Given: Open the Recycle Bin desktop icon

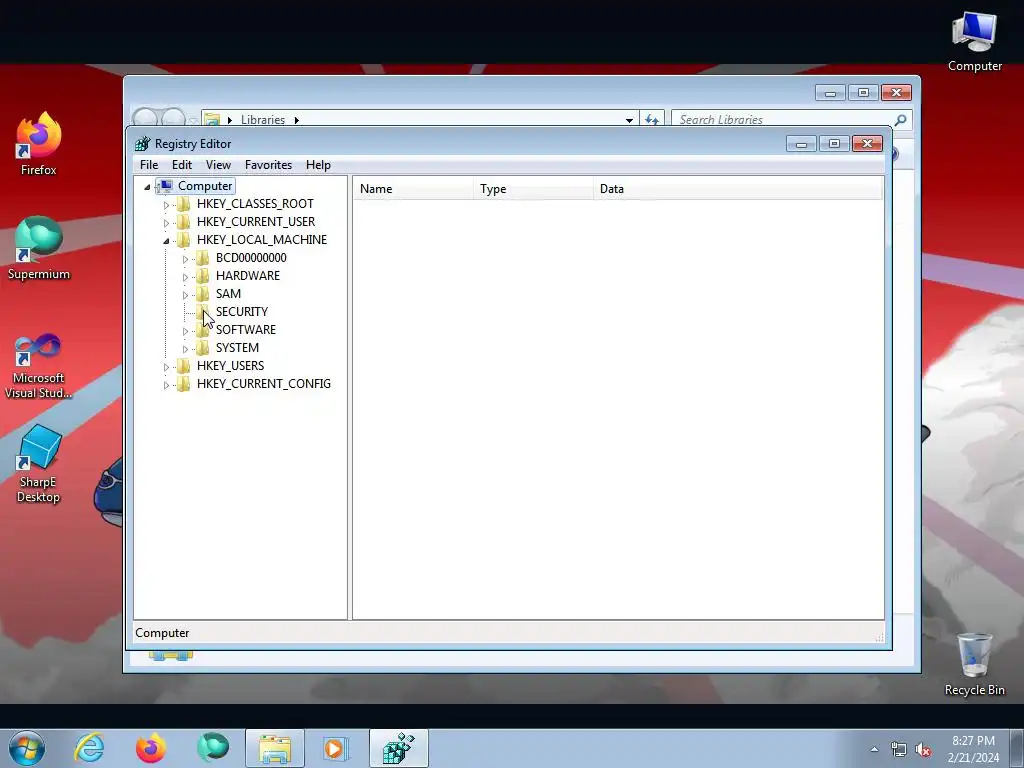Looking at the screenshot, I should (974, 664).
